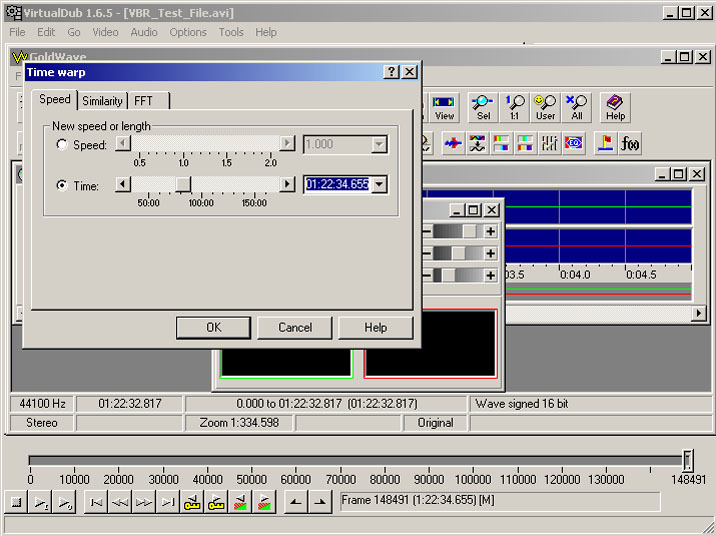Click the Time slider thumb

(x=183, y=184)
